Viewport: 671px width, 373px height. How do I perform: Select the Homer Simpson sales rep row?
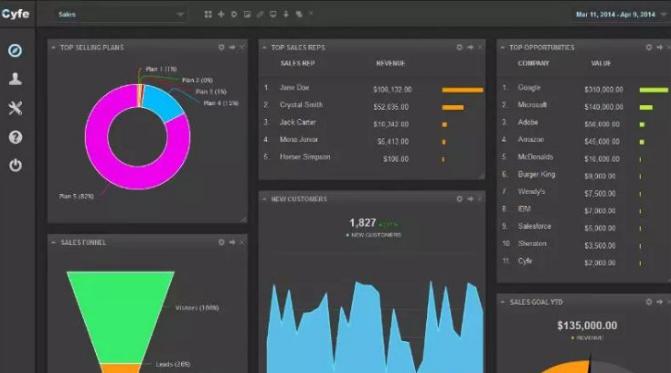[x=372, y=158]
